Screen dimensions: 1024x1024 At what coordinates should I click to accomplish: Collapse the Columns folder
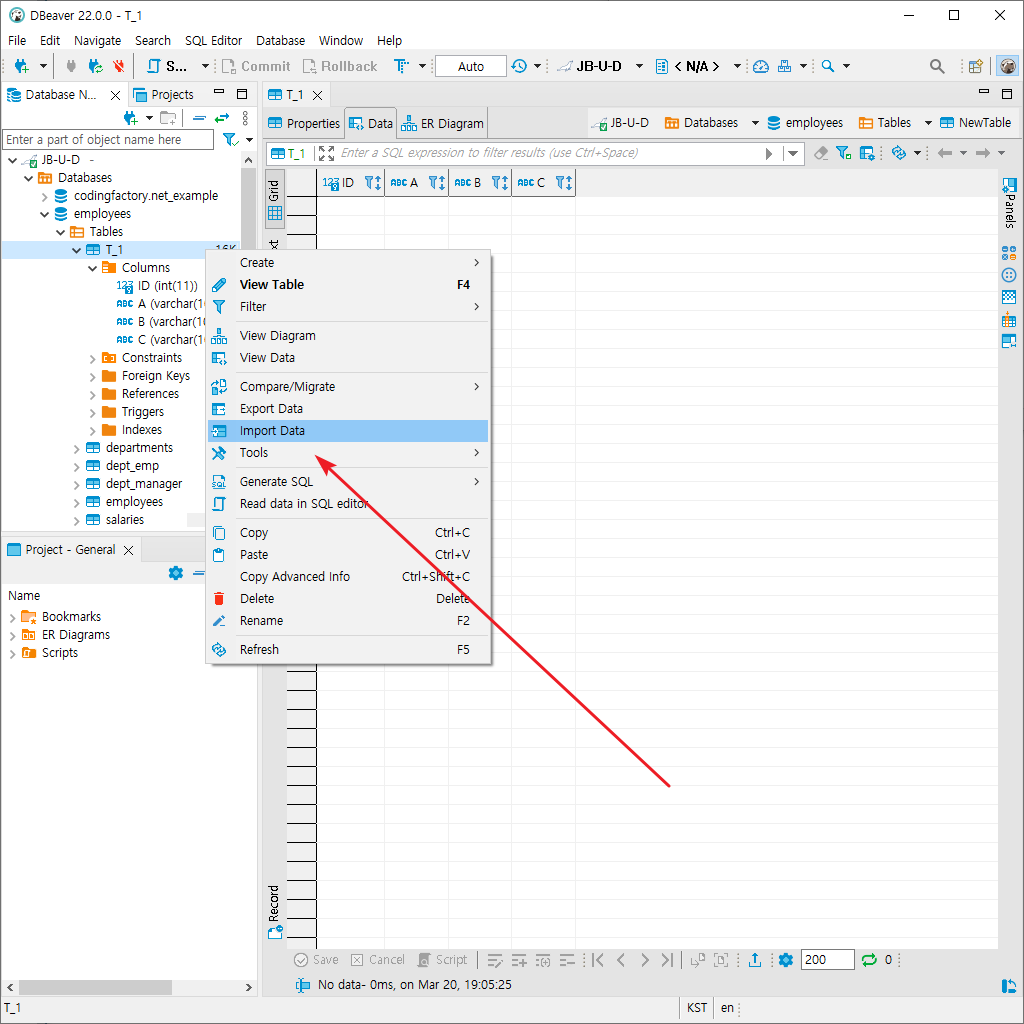point(92,268)
